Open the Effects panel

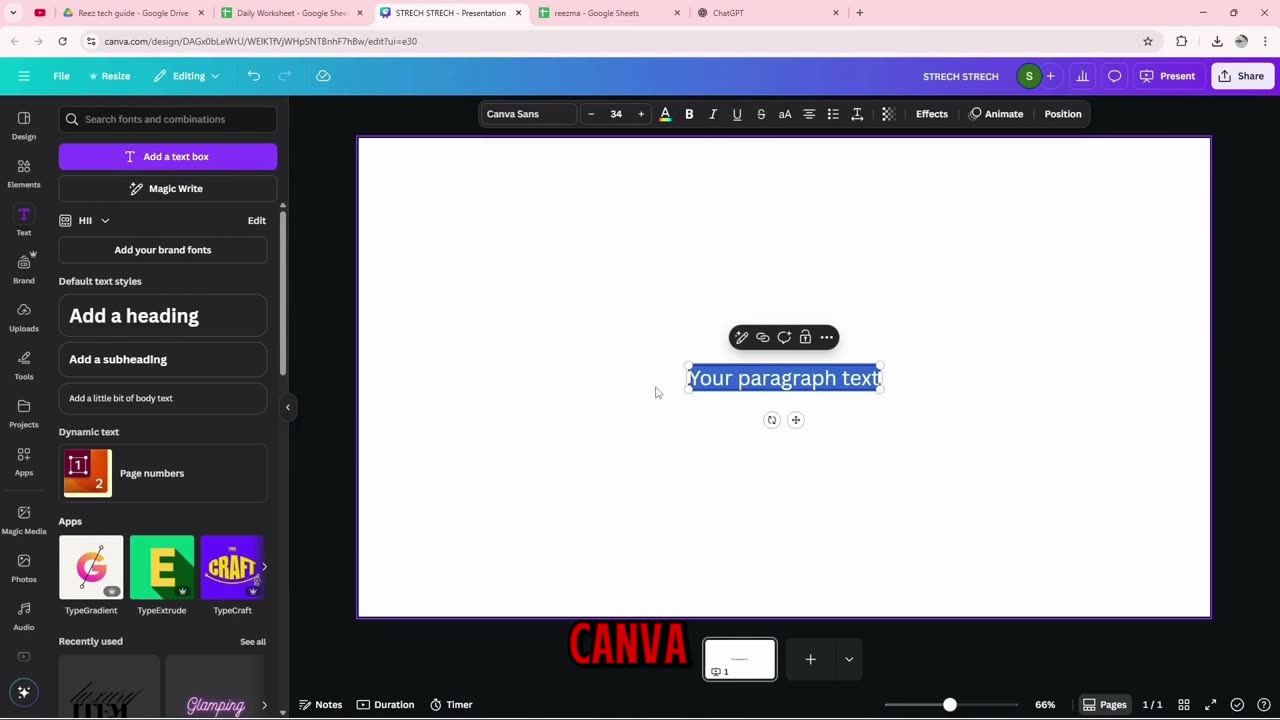tap(932, 114)
